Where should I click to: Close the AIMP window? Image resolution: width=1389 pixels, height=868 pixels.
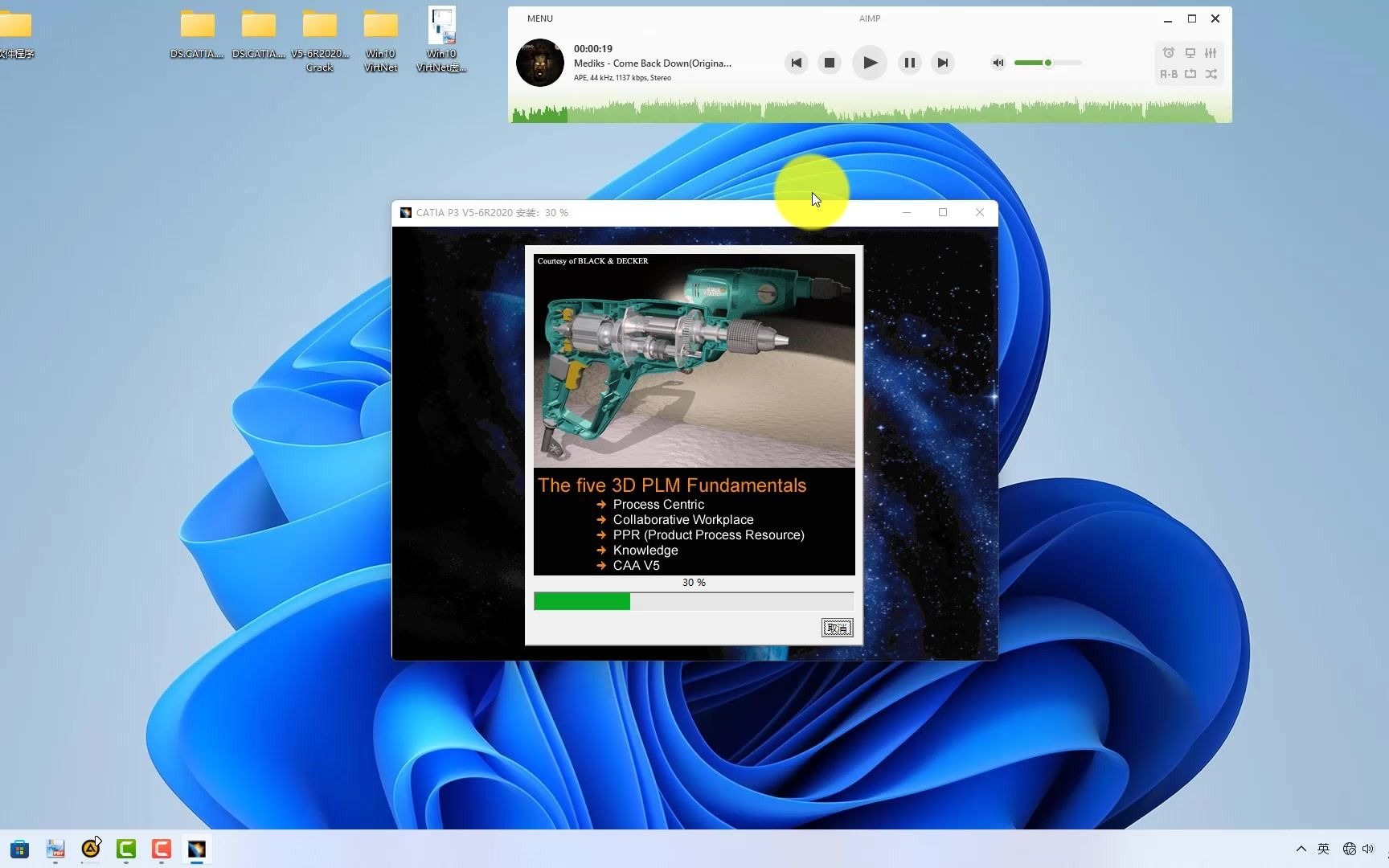[x=1215, y=18]
